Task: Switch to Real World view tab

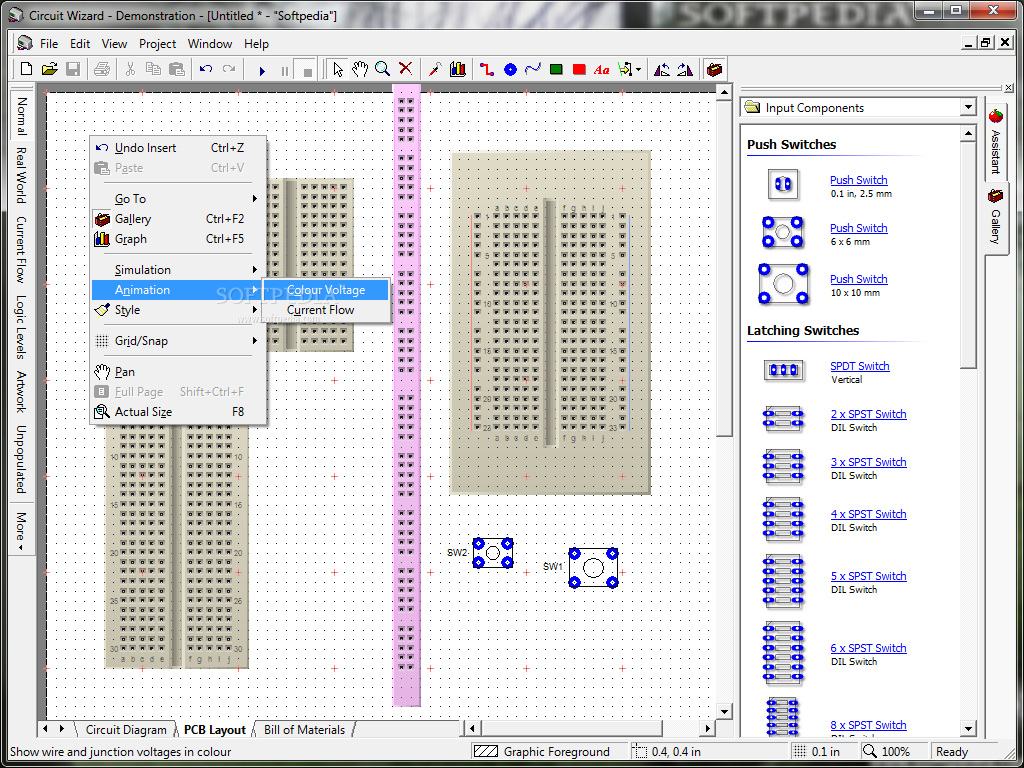Action: click(x=21, y=176)
